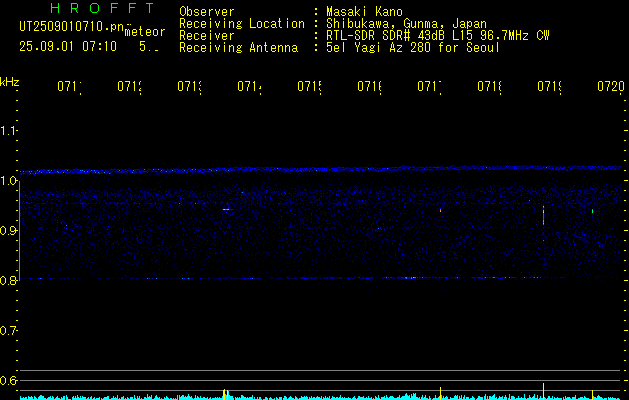Click the 0.6 kHz frequency axis label
Screen dimensions: 629x400
click(x=8, y=380)
